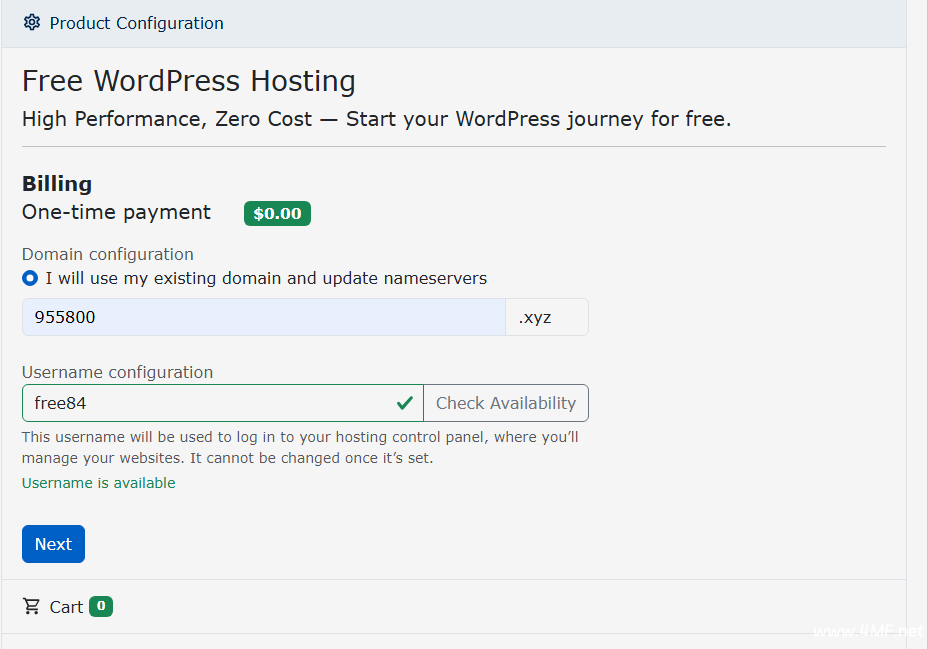Click the "Username is available" status message
Image resolution: width=928 pixels, height=649 pixels.
point(98,483)
